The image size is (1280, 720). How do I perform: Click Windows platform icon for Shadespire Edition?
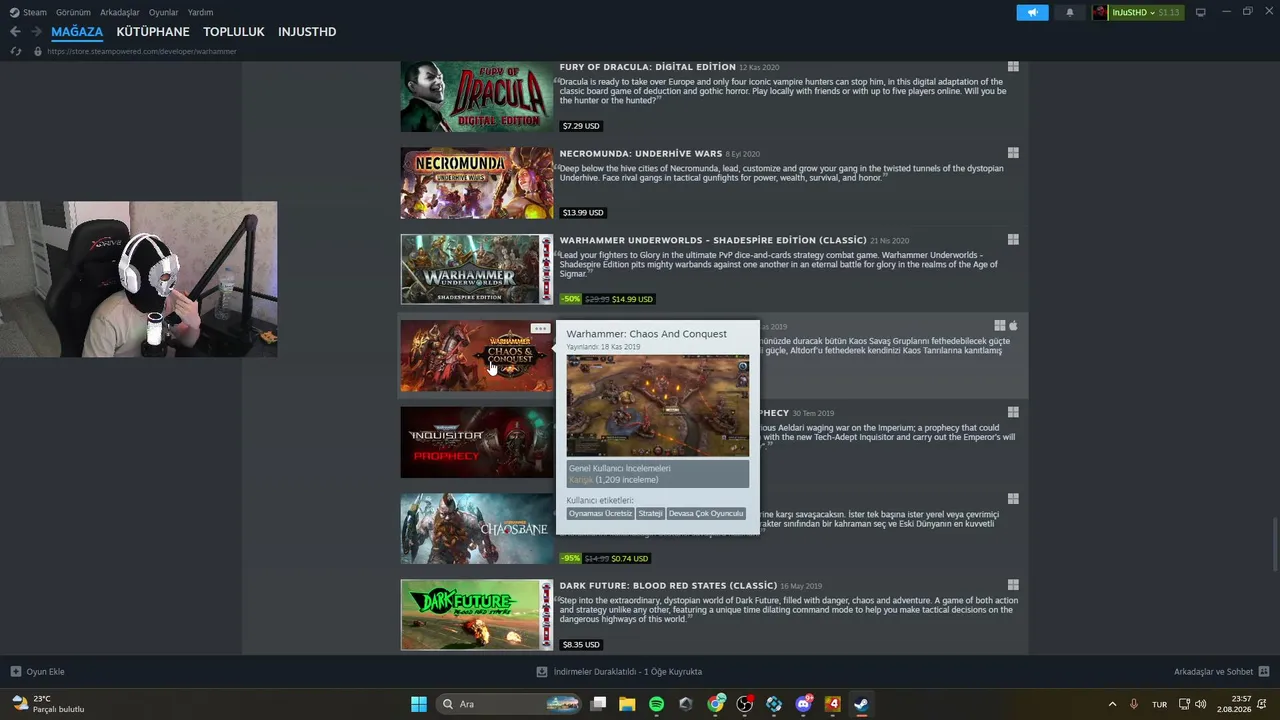[1013, 240]
